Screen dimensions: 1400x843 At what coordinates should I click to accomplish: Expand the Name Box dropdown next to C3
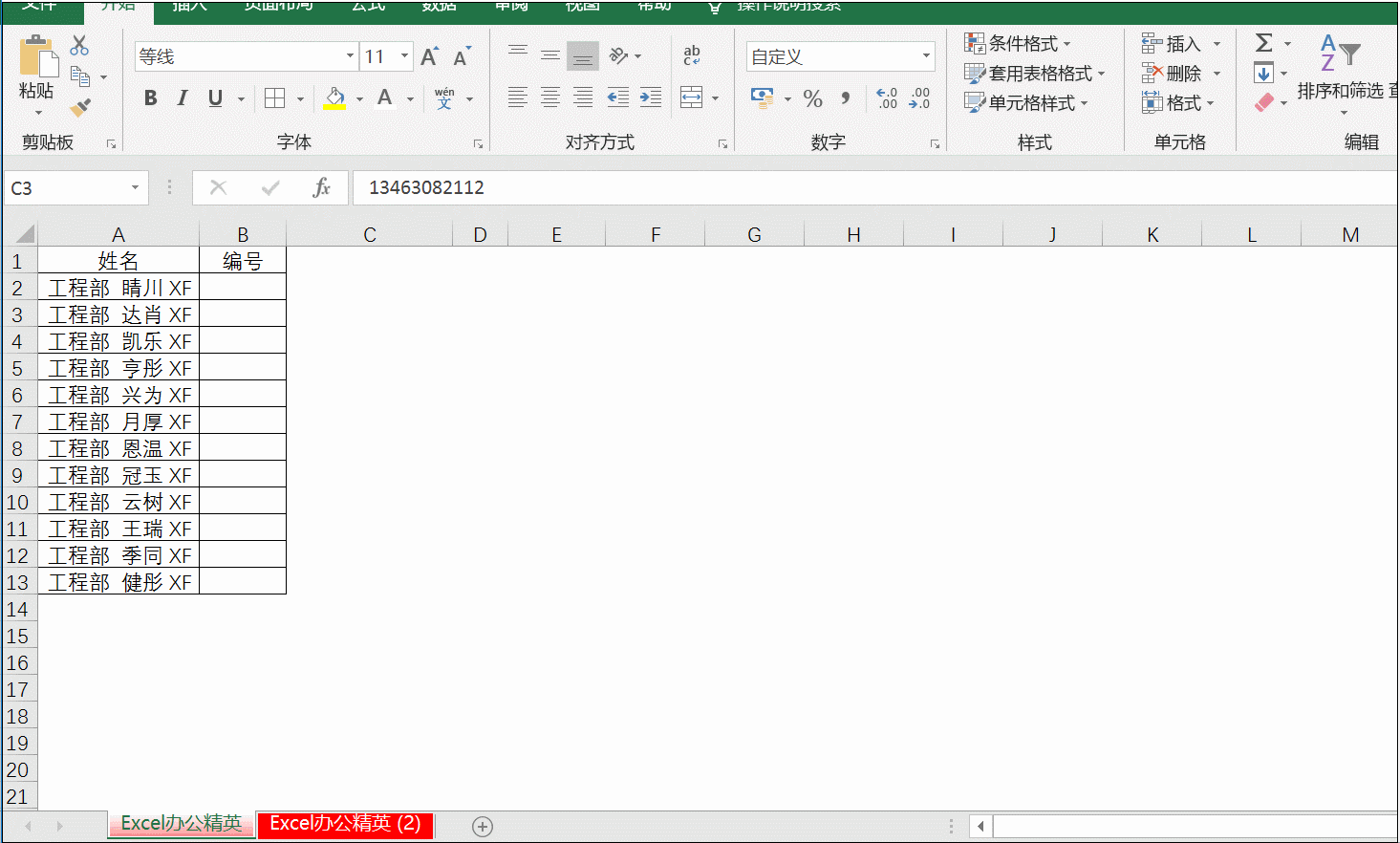pos(135,187)
